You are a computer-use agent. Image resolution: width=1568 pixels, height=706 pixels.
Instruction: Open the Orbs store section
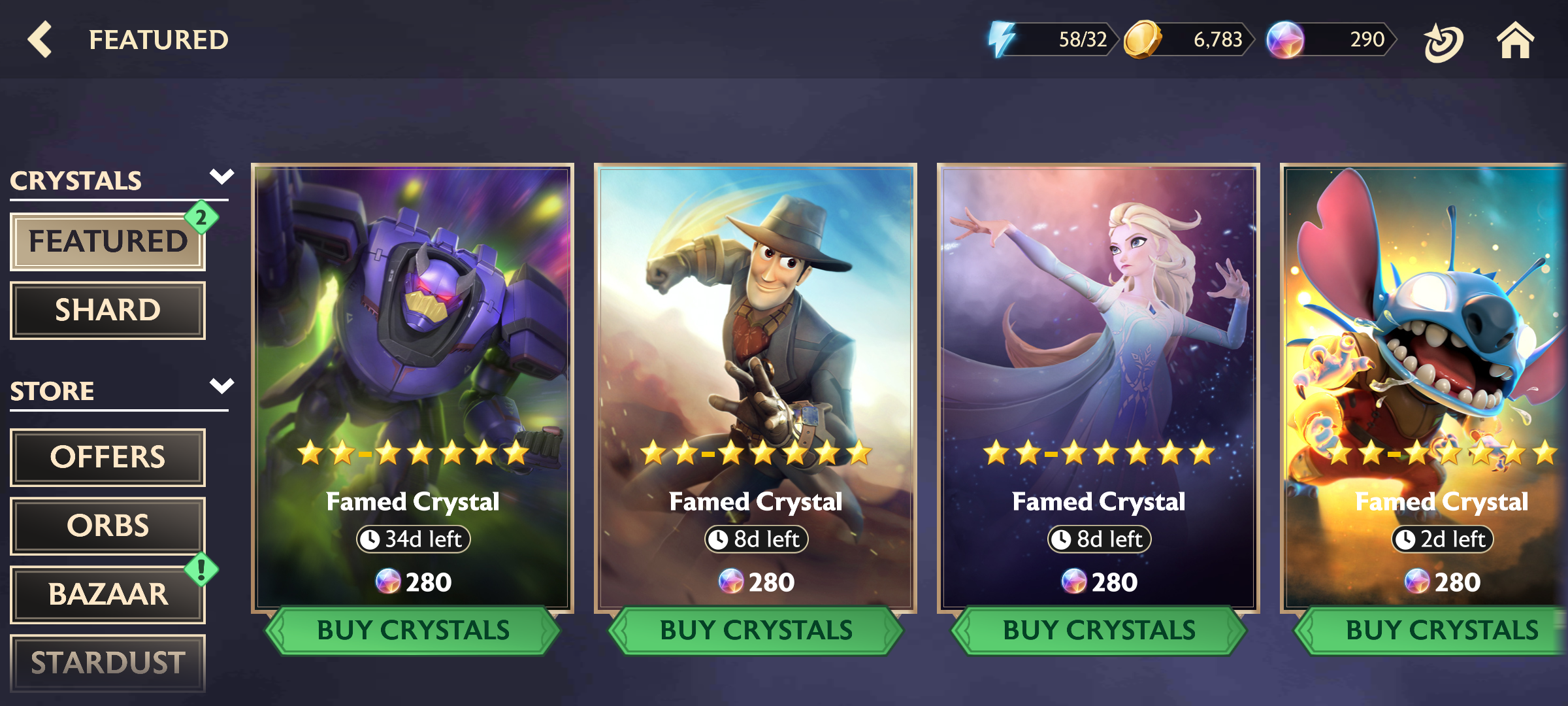(108, 526)
